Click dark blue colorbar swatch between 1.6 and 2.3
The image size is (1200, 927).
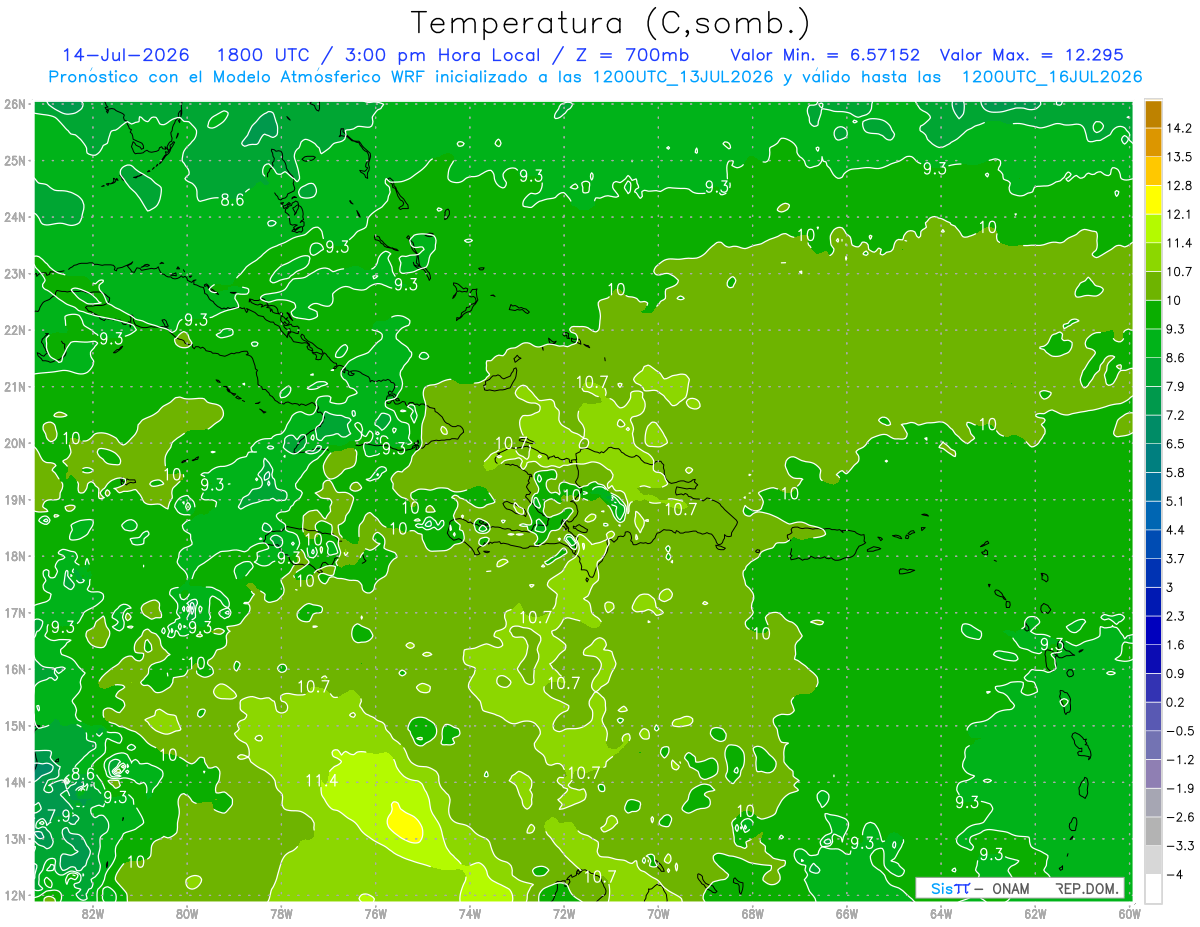coord(1153,630)
